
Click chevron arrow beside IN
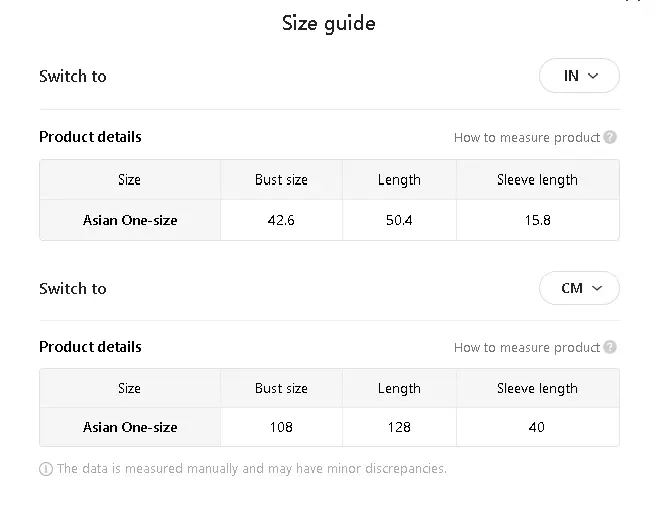(x=593, y=76)
